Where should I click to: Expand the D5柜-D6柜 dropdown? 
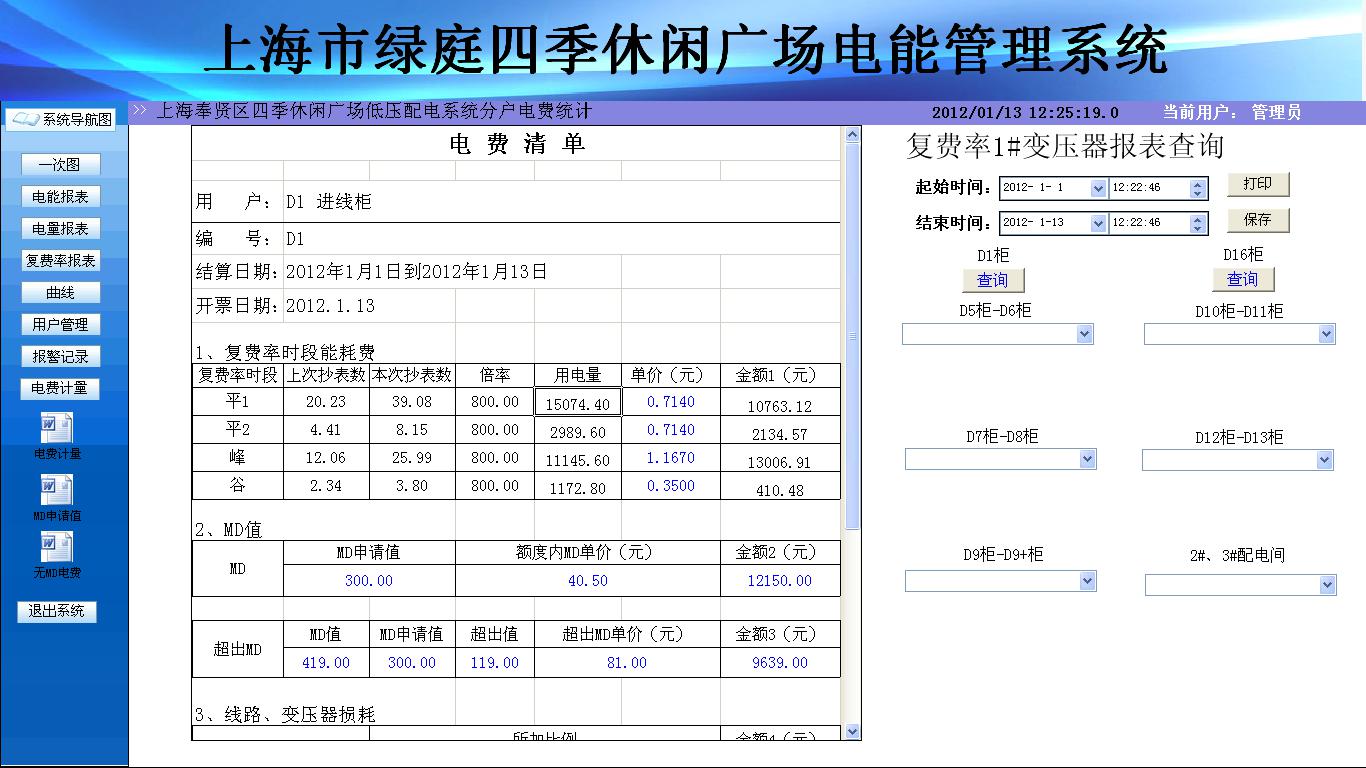pos(1085,334)
